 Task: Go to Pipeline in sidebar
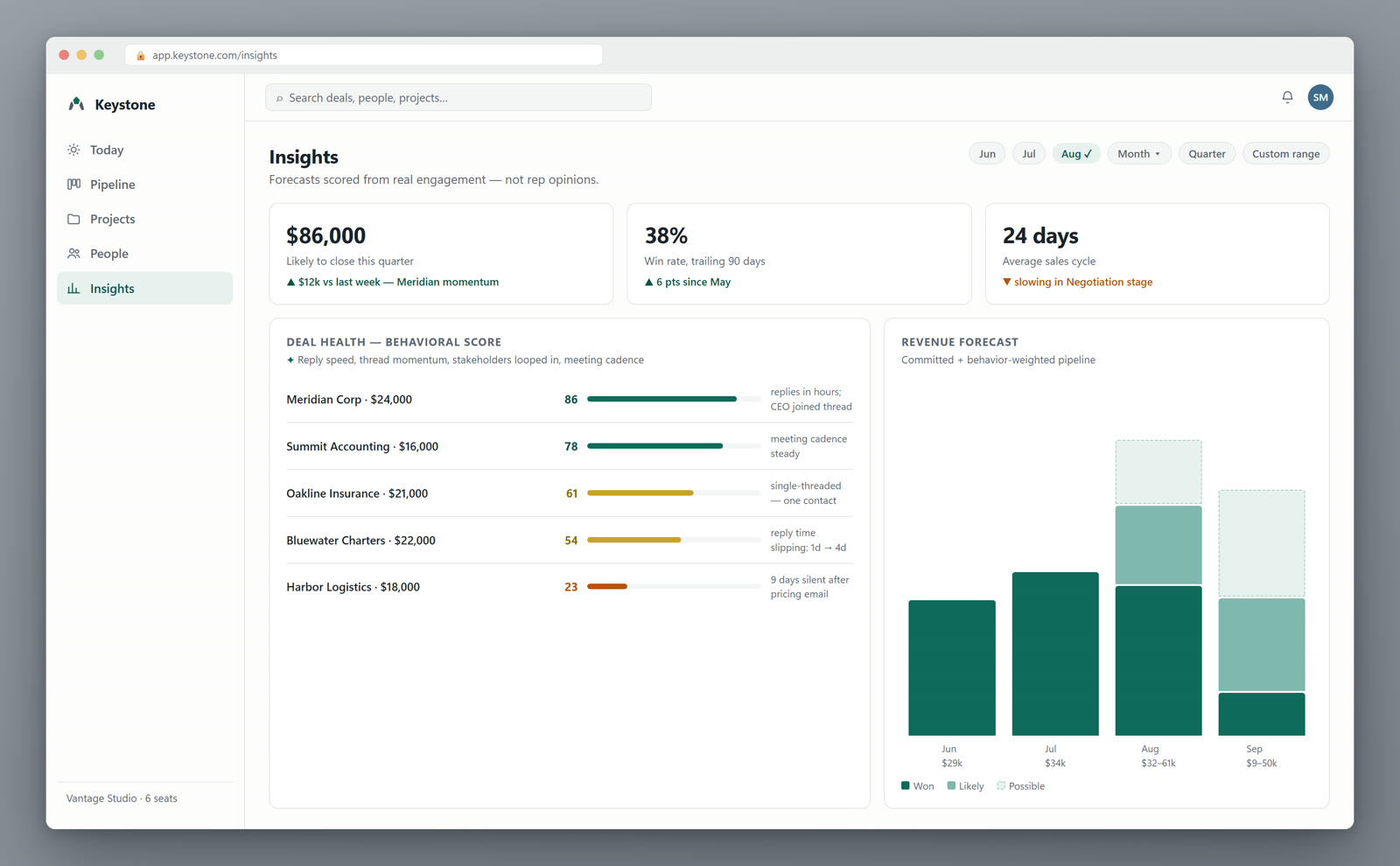145,185
